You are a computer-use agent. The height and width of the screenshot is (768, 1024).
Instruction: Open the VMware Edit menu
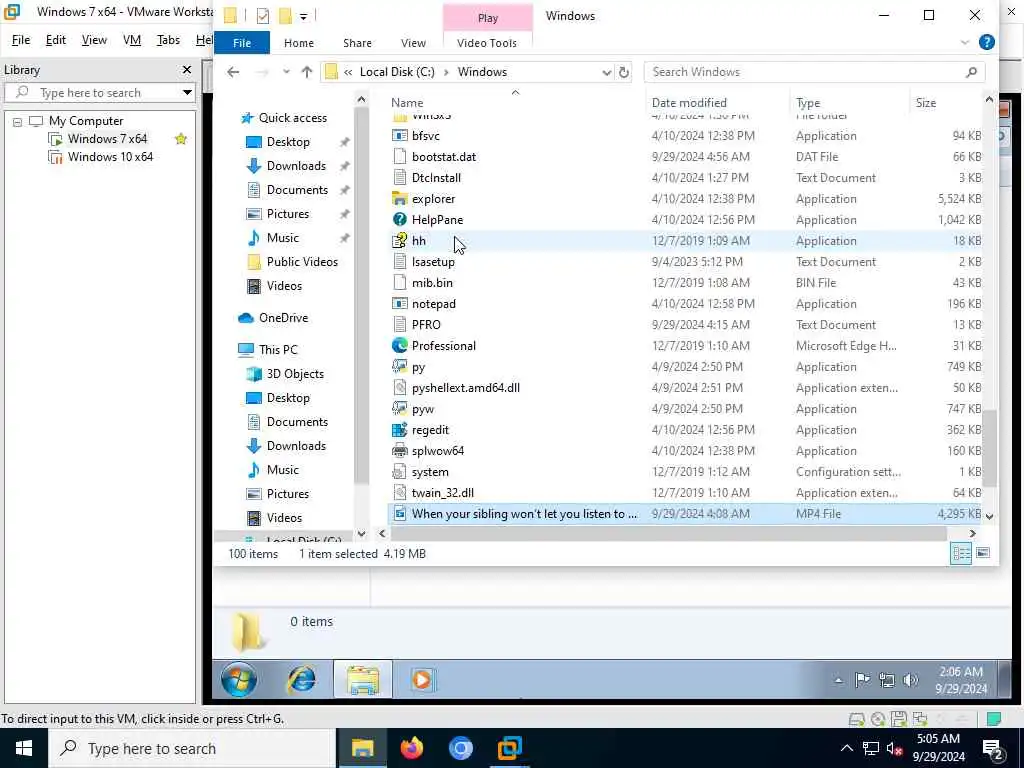pos(56,40)
